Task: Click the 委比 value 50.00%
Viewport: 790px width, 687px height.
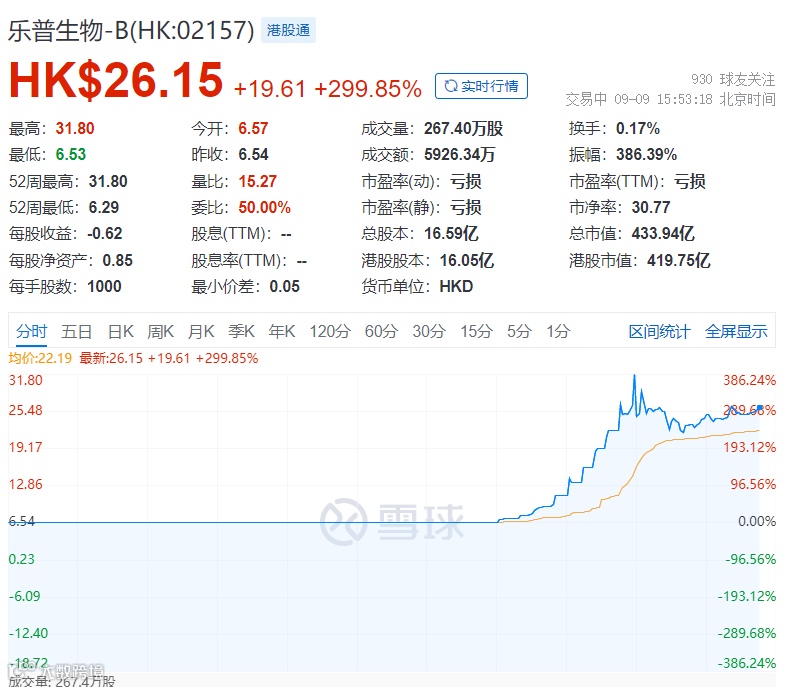Action: tap(265, 207)
